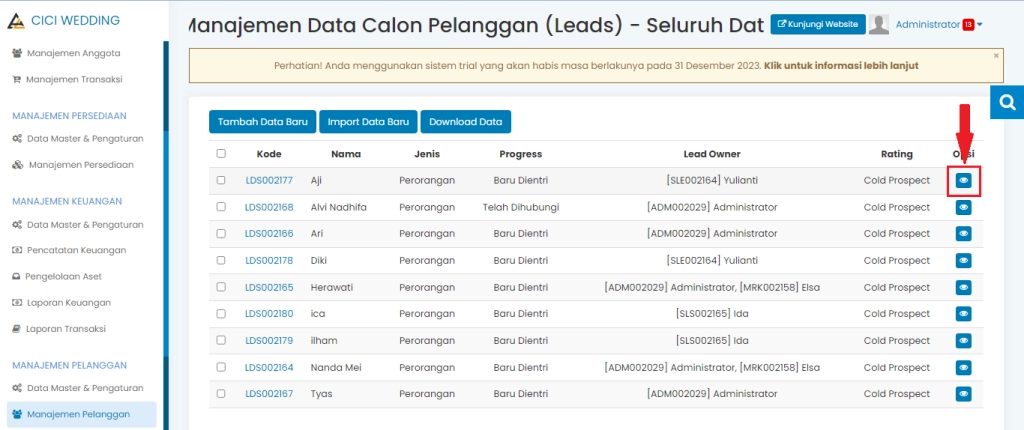
Task: Open lead code LDS002166
Action: tap(269, 234)
